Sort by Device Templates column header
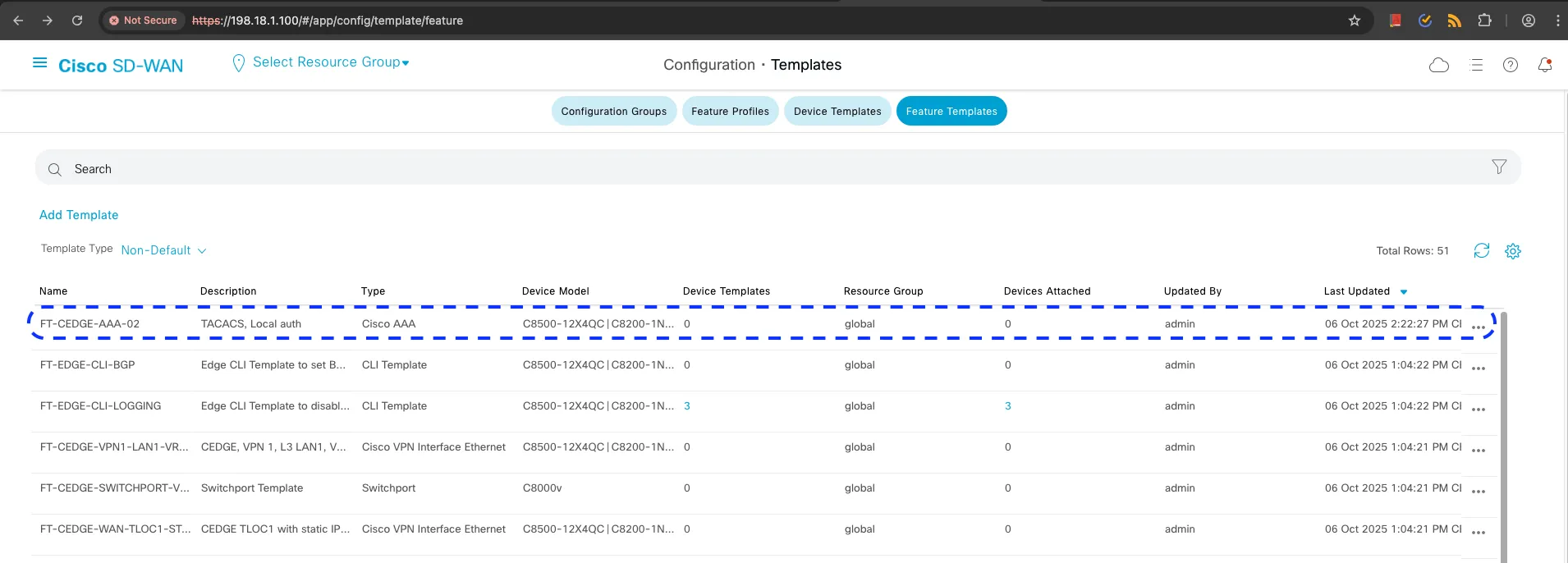Screen dimensions: 1568x563 point(727,291)
